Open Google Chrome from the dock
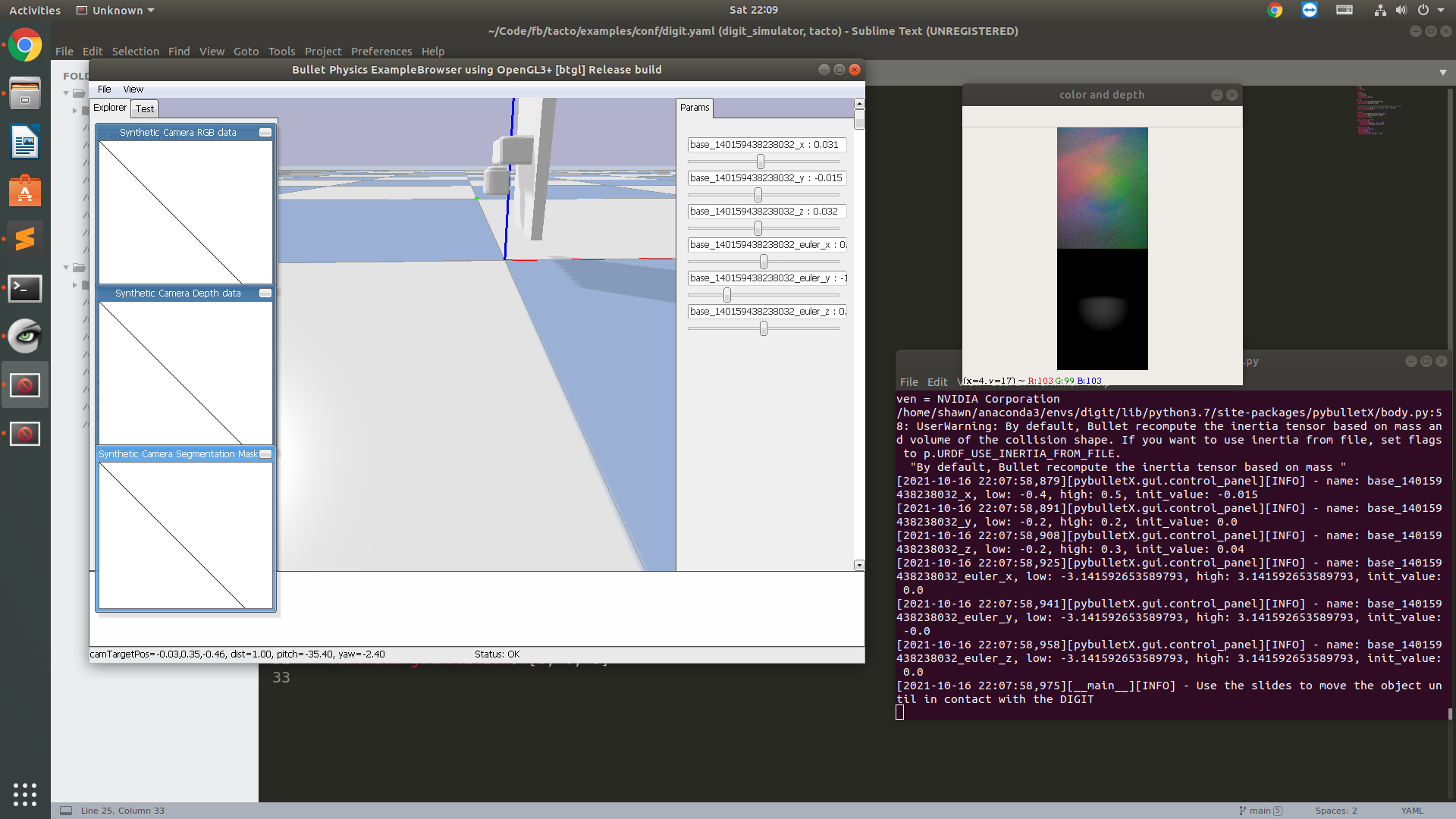Screen dimensions: 1456x819 point(25,45)
